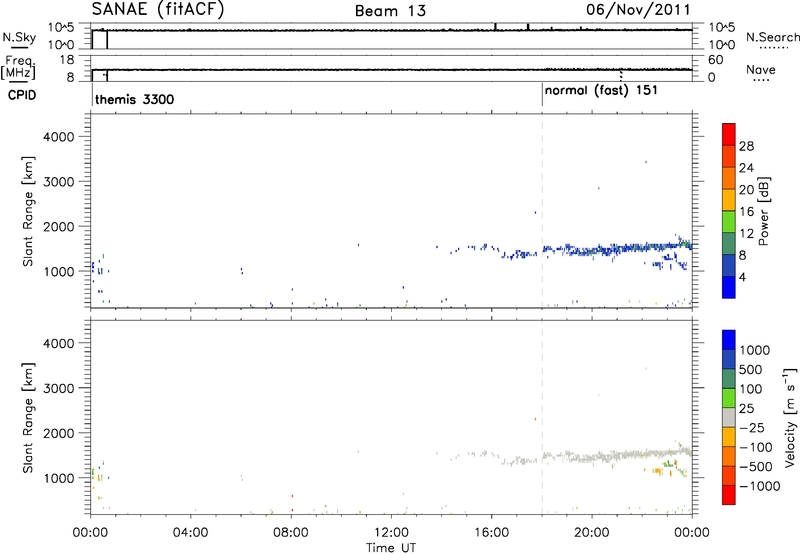Pick the red below −1000 Velocity segment
This screenshot has width=800, height=554.
(729, 495)
